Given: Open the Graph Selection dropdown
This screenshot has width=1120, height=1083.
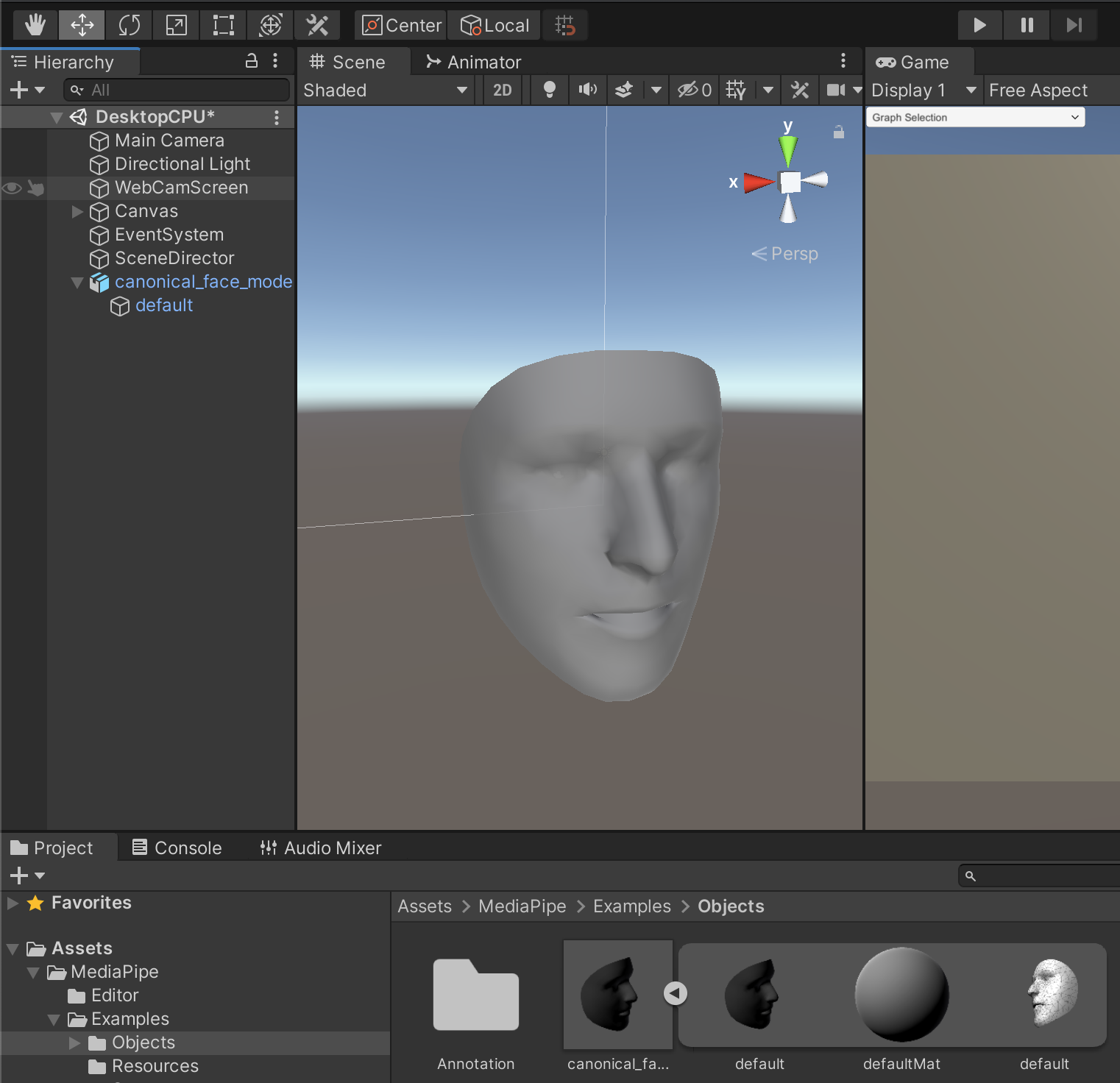Looking at the screenshot, I should pos(975,118).
